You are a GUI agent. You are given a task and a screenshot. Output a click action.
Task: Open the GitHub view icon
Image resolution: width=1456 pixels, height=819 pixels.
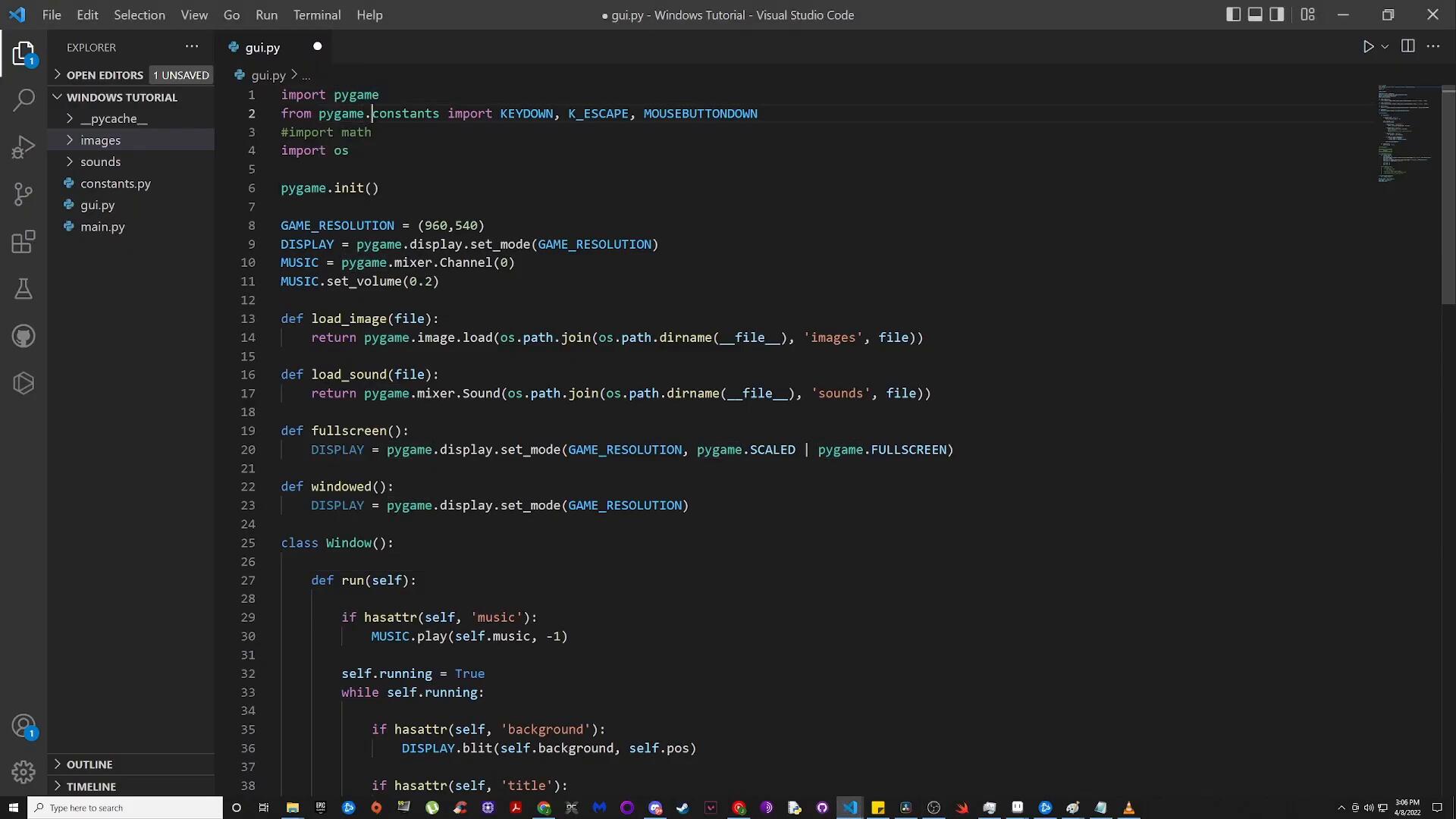[x=24, y=336]
